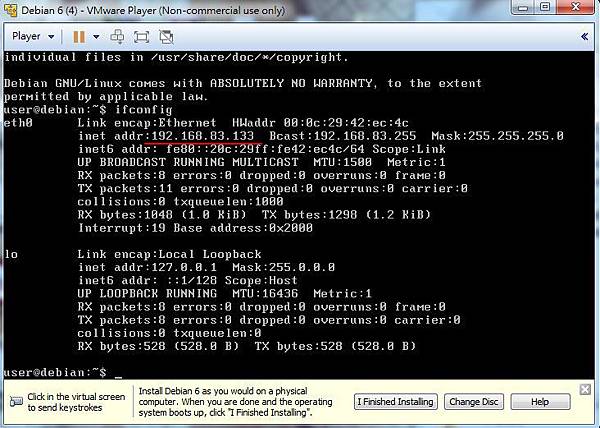Click the MTU:16436 value
This screenshot has height=428, width=600.
(x=265, y=294)
